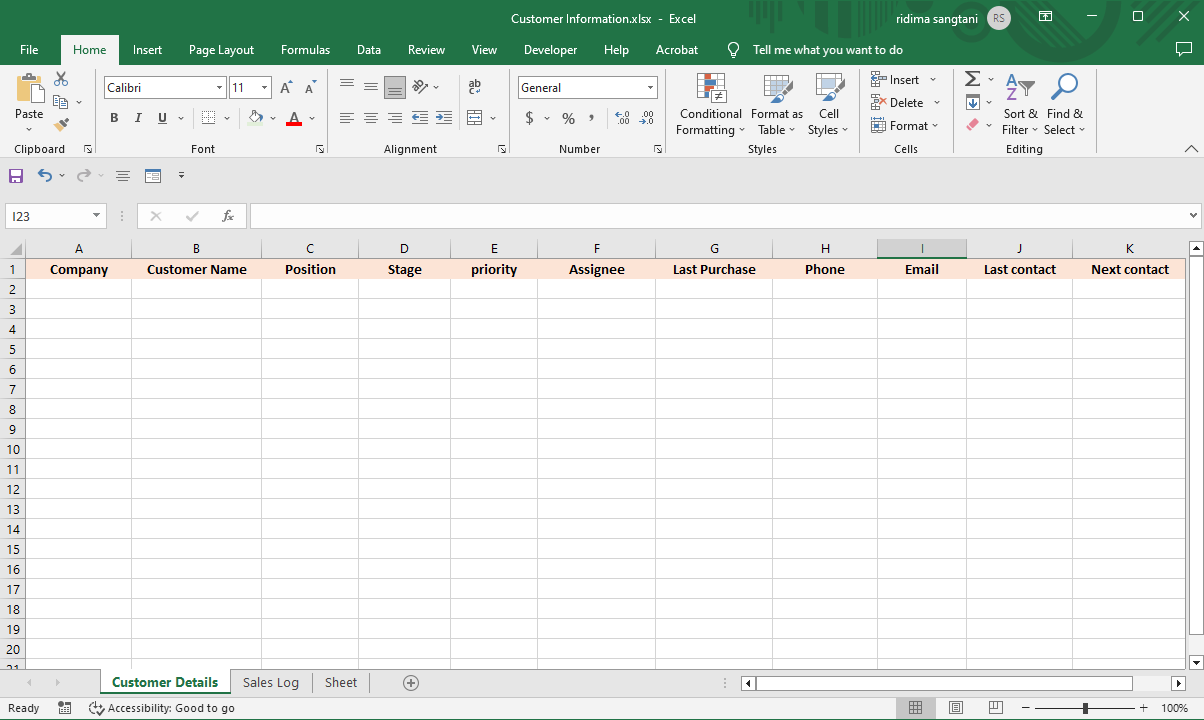This screenshot has width=1204, height=720.
Task: Click the Undo icon on Quick Access toolbar
Action: coord(44,175)
